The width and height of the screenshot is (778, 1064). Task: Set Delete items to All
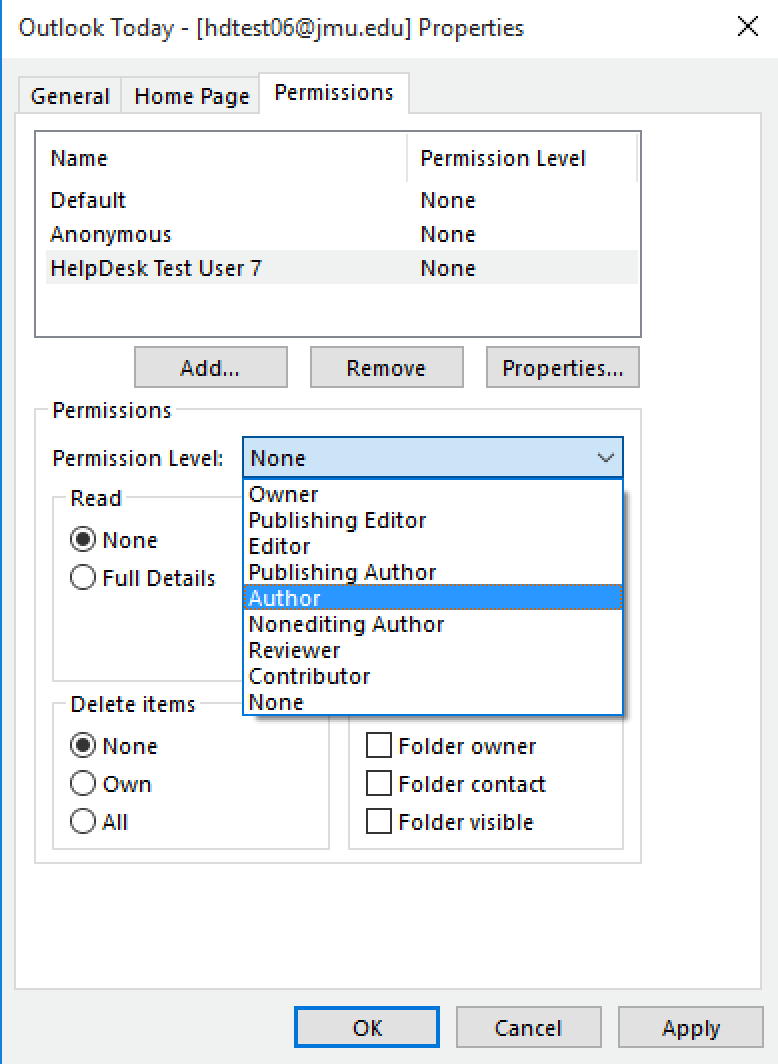point(84,822)
